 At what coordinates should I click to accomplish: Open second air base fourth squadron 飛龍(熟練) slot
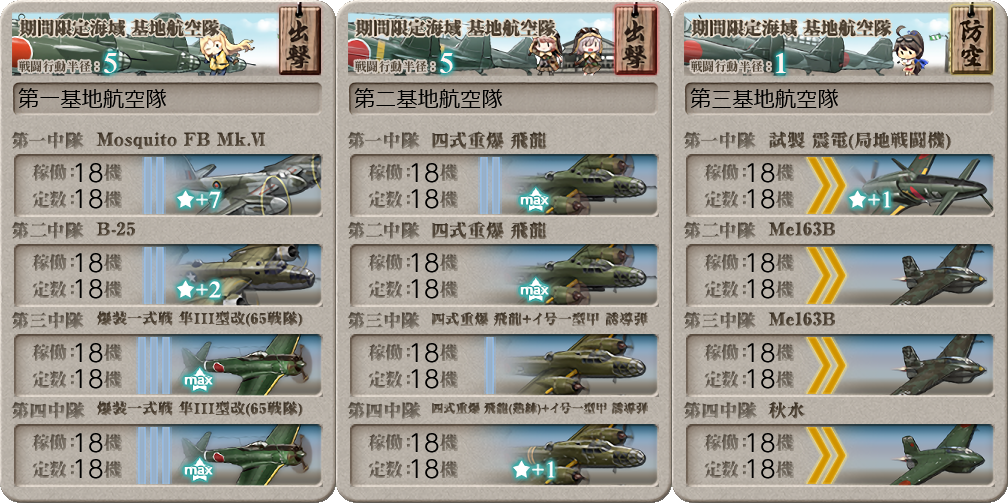[503, 455]
